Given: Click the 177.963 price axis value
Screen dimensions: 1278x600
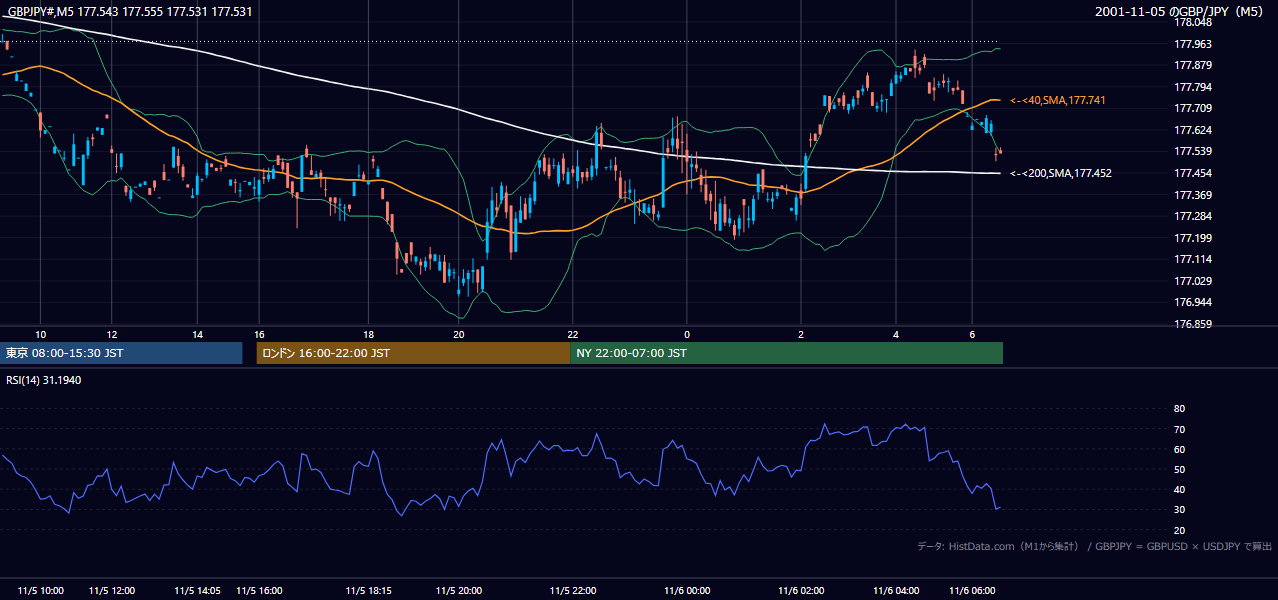Looking at the screenshot, I should 1194,44.
